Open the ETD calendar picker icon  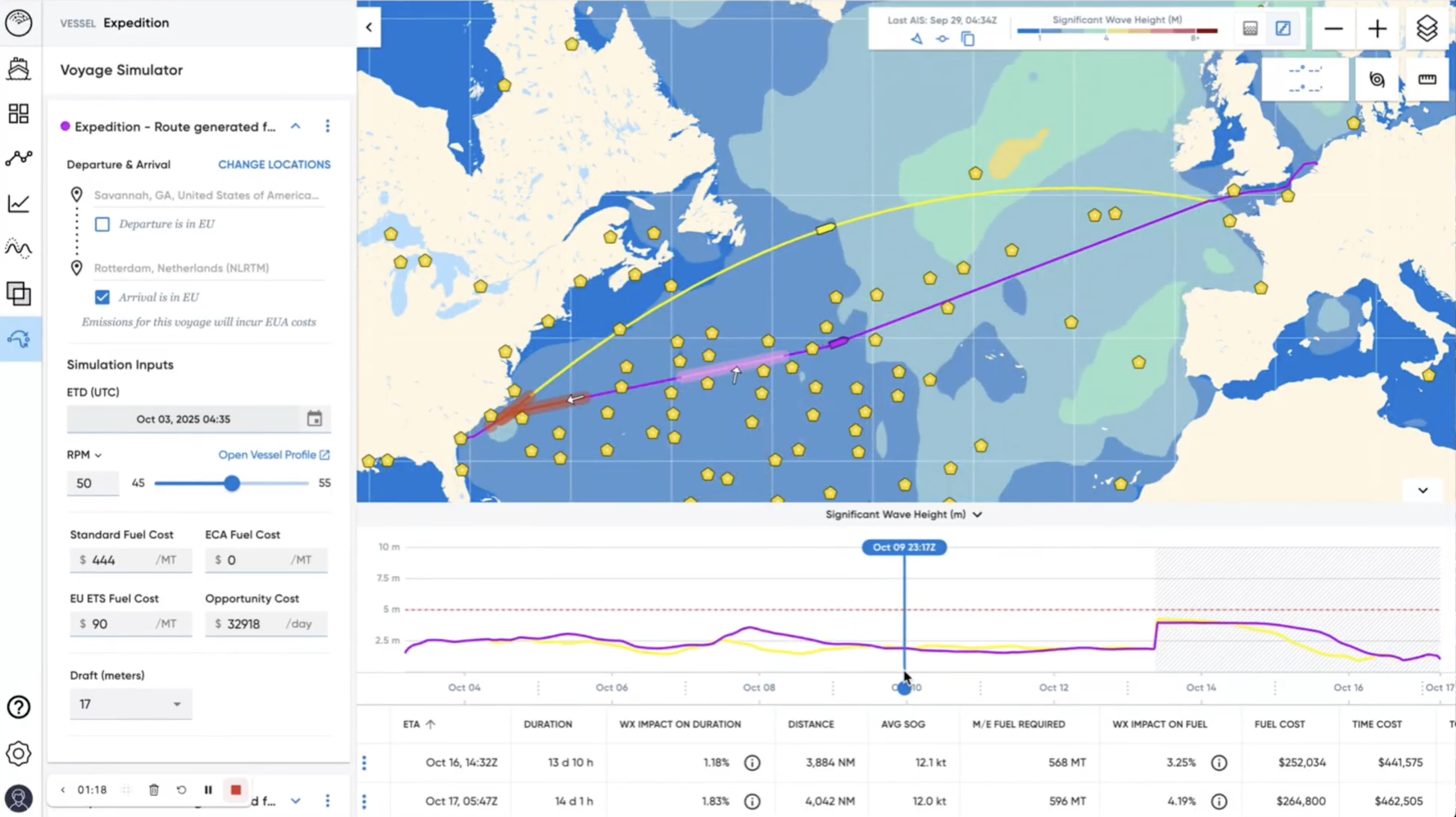314,419
